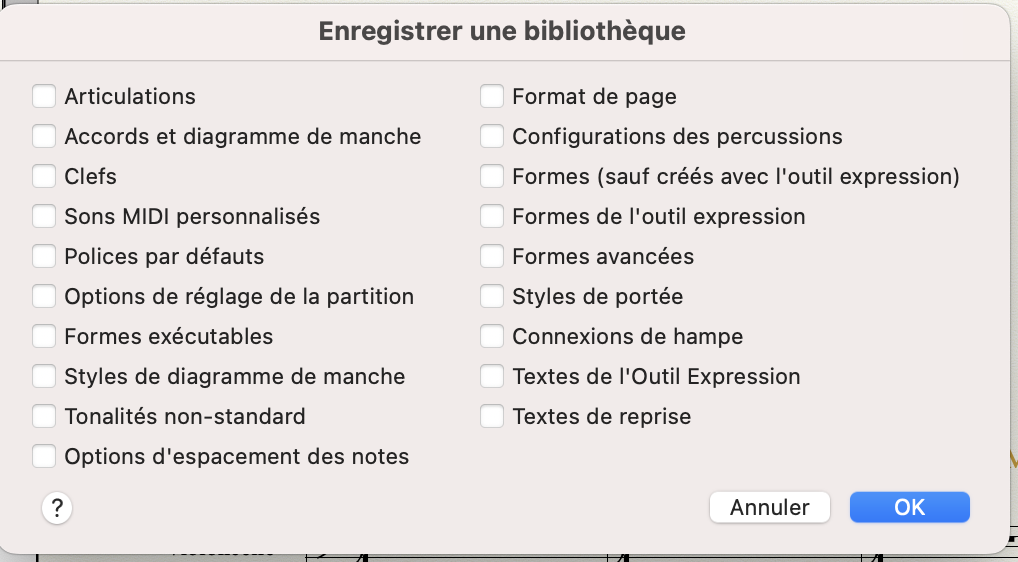Enable Configurations des percussions checkbox
Screen dimensions: 1018x562
coord(492,137)
